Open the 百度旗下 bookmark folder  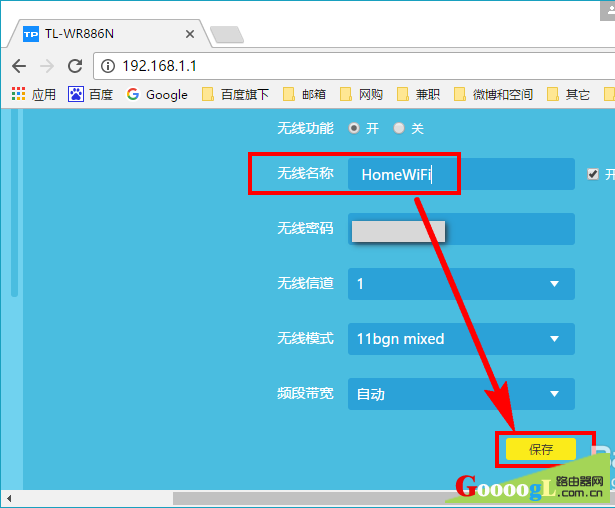(235, 95)
